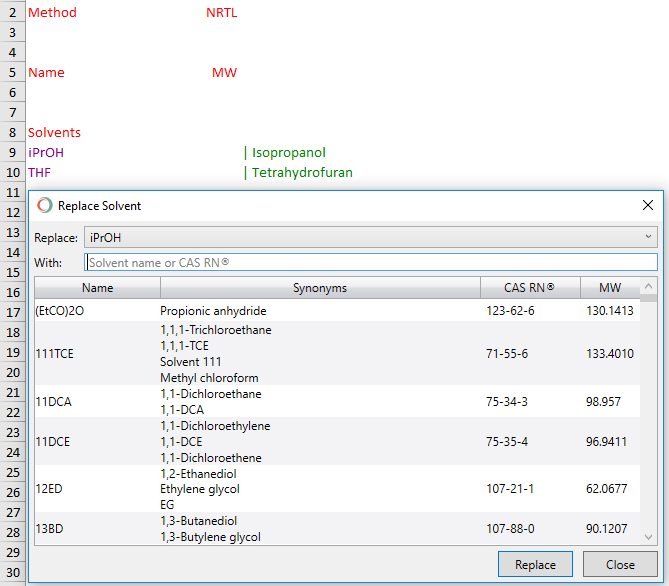Close the Replace Solvent dialog with X
Viewport: 669px width, 586px height.
(646, 205)
